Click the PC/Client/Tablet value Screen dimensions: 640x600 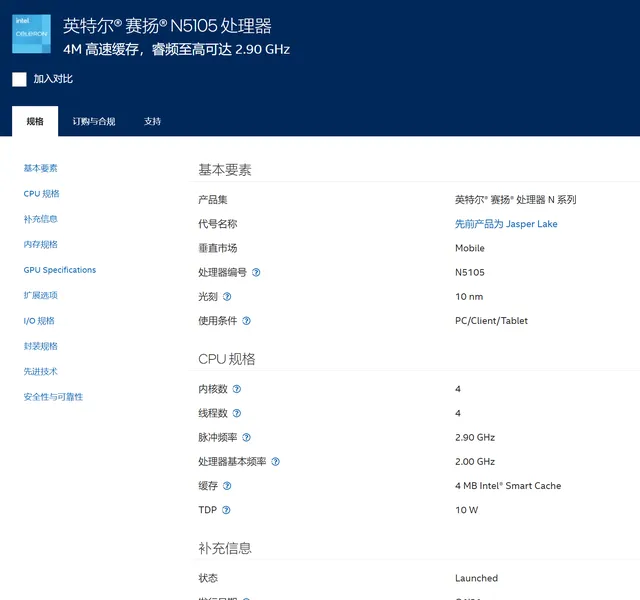(491, 321)
